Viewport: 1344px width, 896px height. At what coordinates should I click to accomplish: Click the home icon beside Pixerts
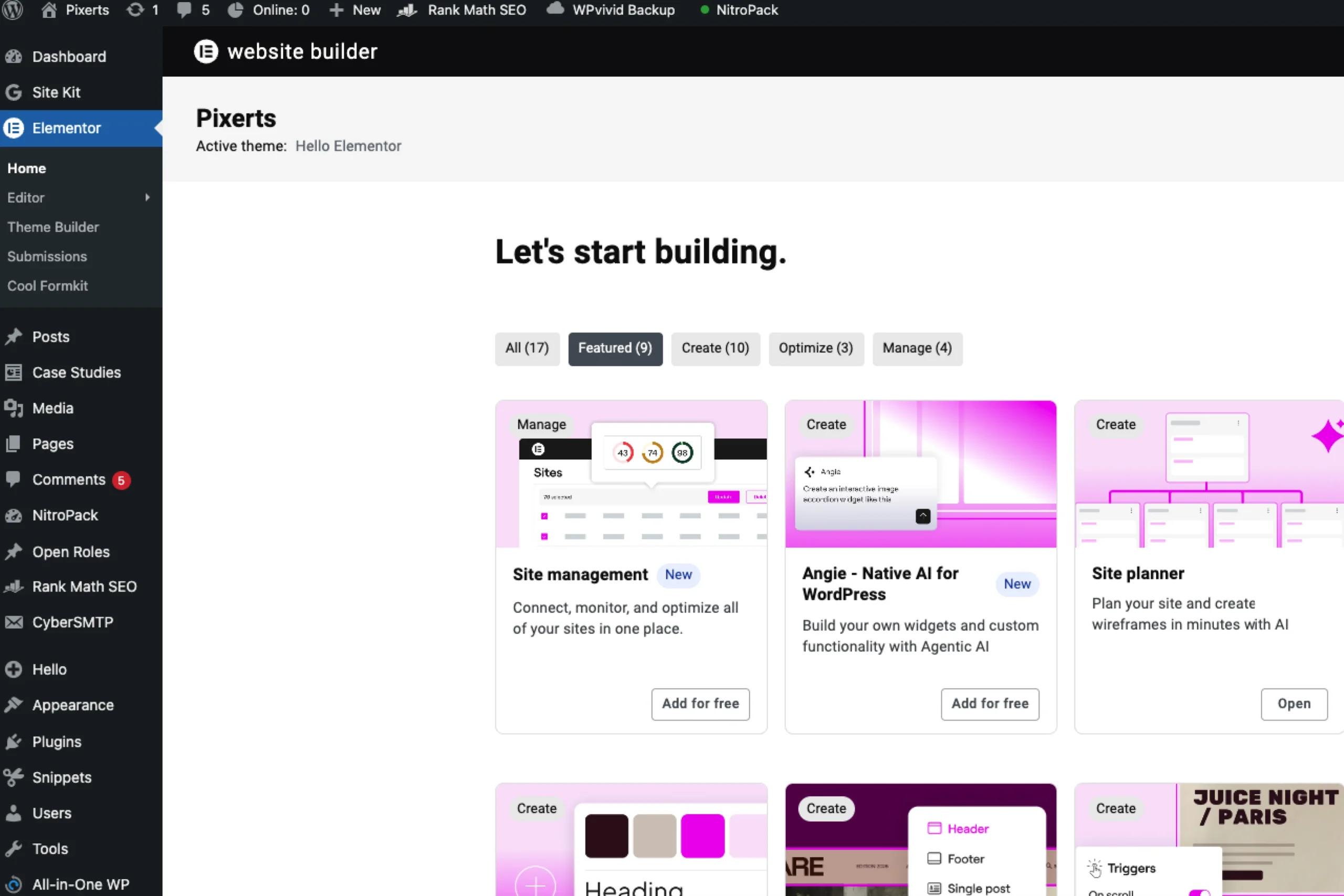[x=49, y=10]
